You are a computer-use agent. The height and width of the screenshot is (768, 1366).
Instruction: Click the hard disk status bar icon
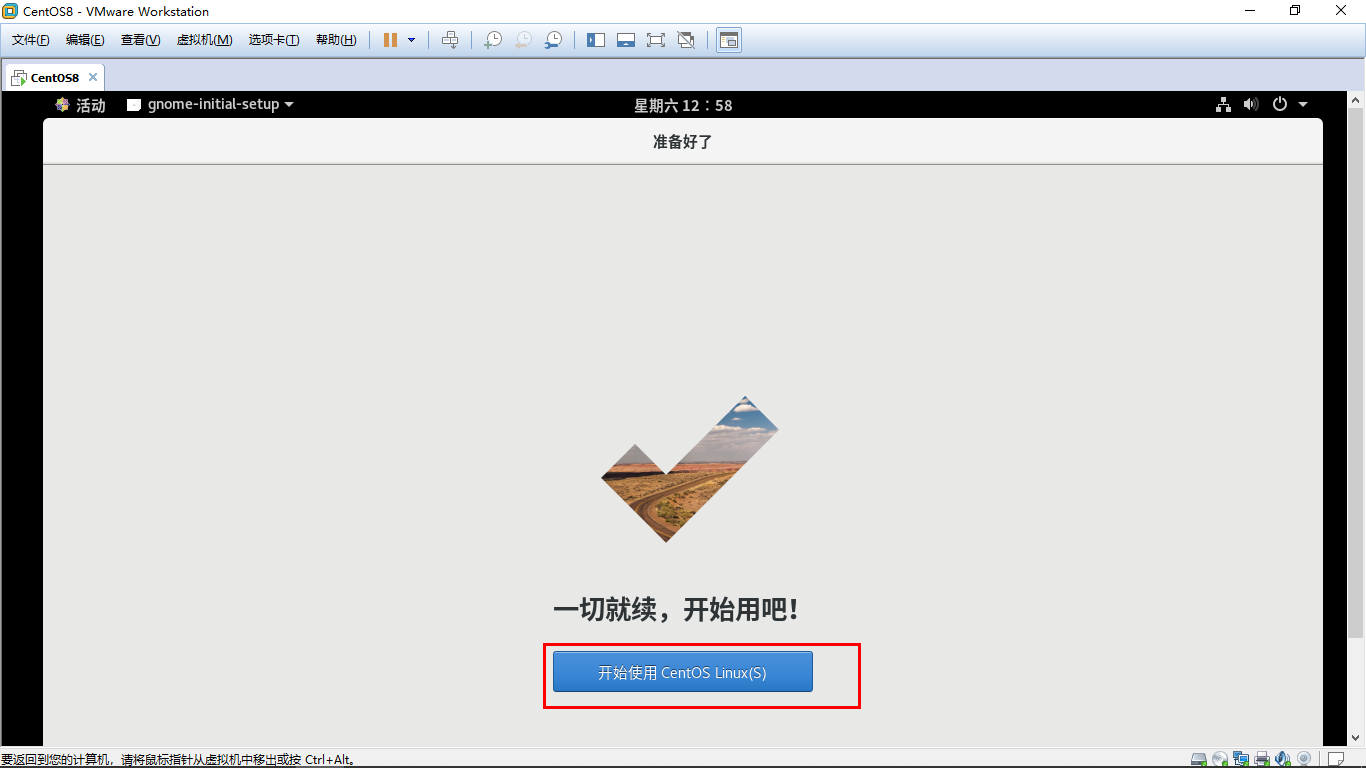pyautogui.click(x=1198, y=759)
